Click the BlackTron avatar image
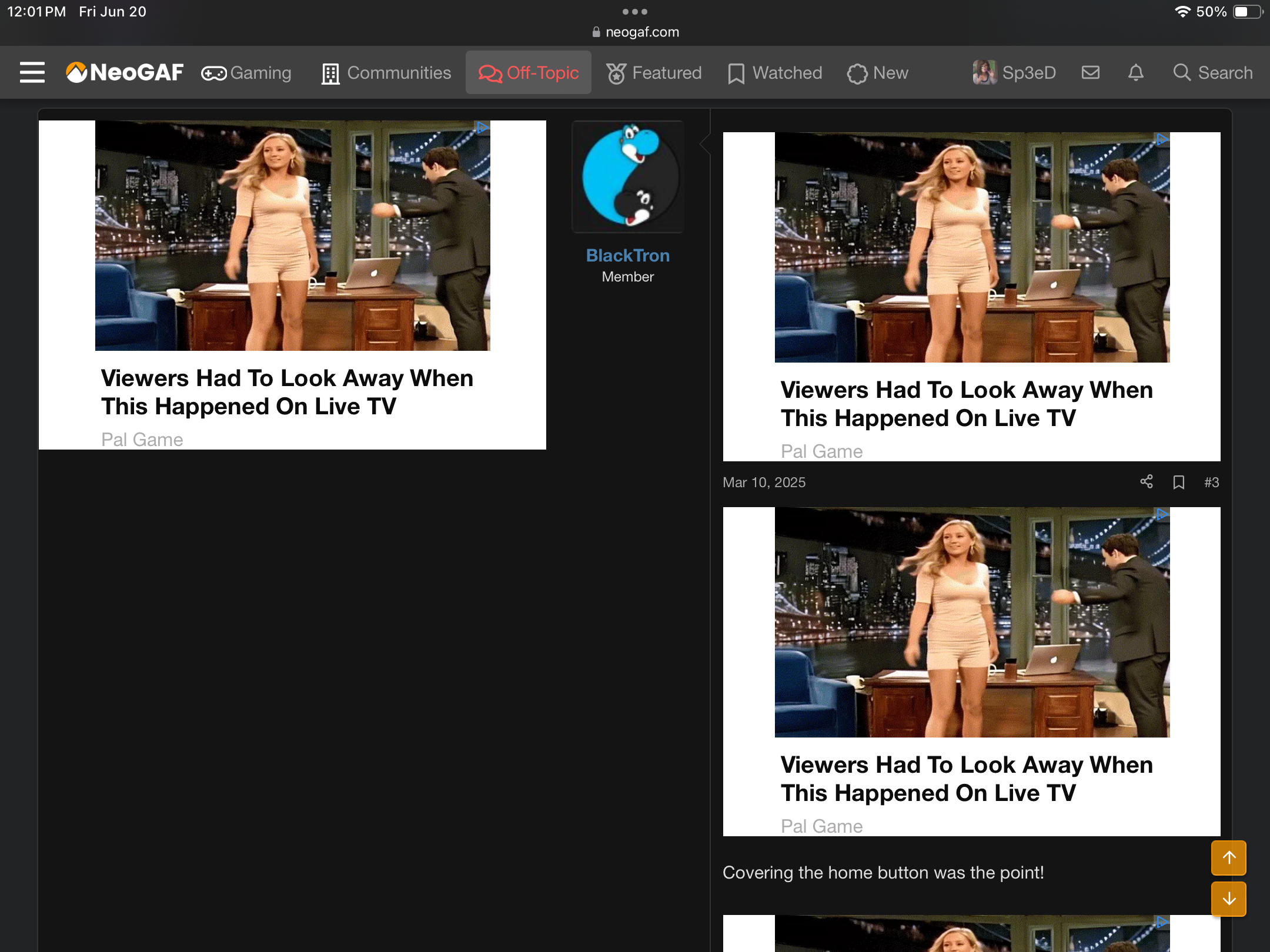The width and height of the screenshot is (1270, 952). coord(628,176)
